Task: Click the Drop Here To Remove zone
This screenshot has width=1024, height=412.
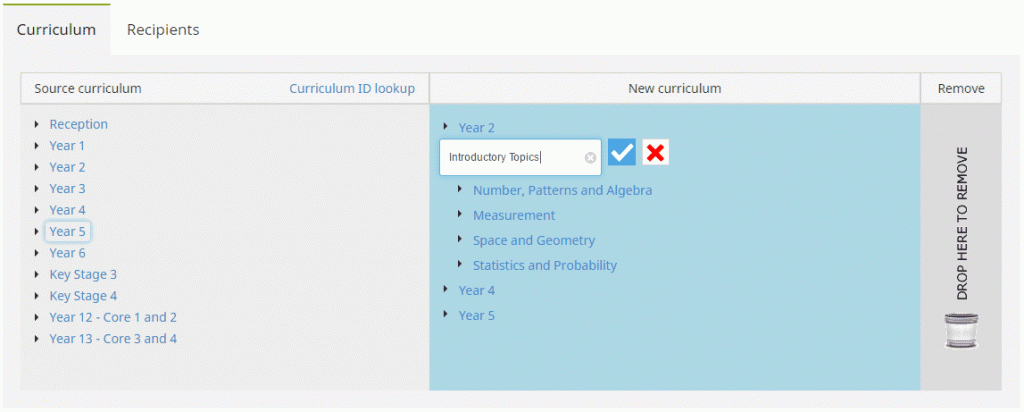Action: click(961, 225)
